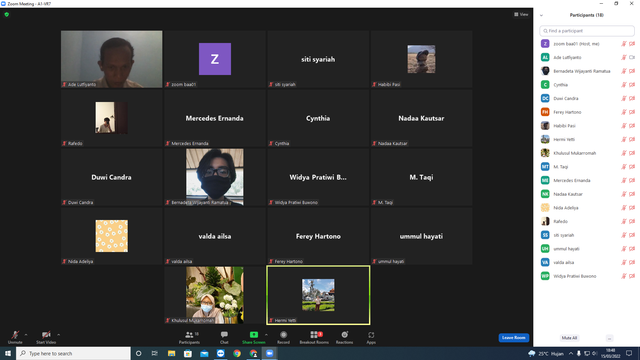Open the Participants panel button
Image resolution: width=640 pixels, height=360 pixels.
[189, 337]
